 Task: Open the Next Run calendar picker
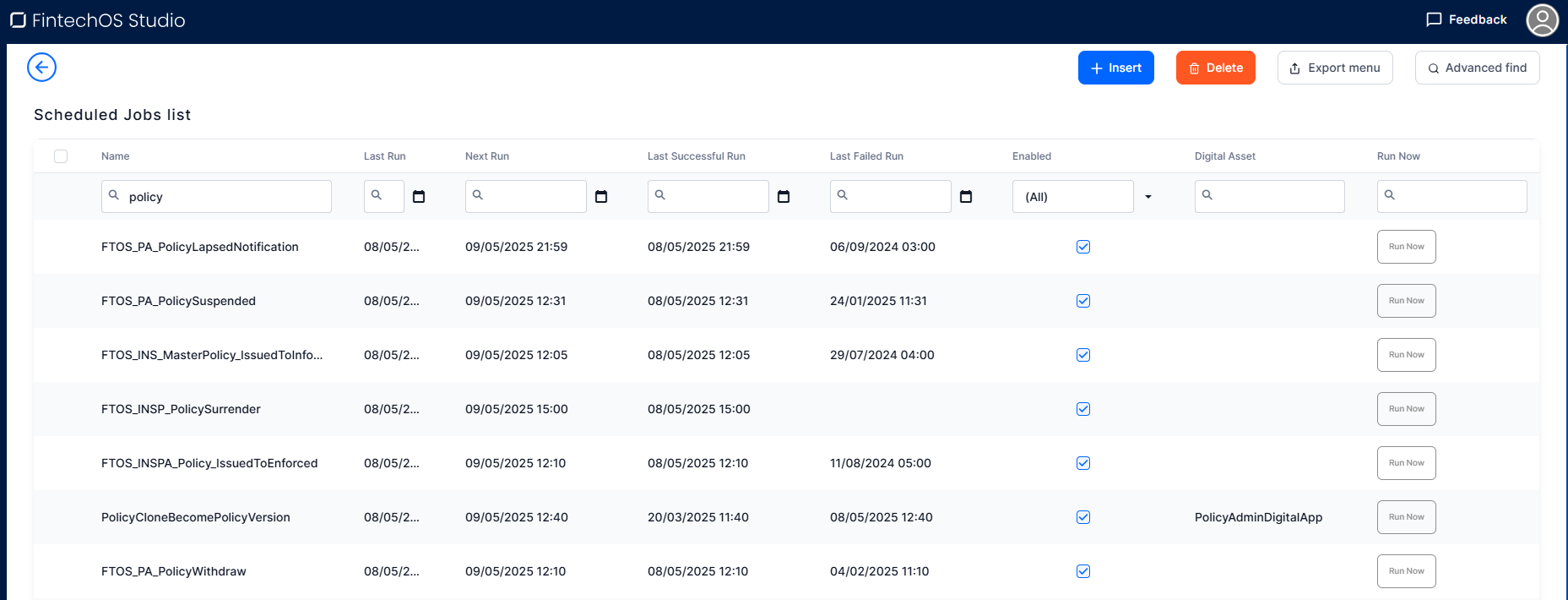(601, 197)
